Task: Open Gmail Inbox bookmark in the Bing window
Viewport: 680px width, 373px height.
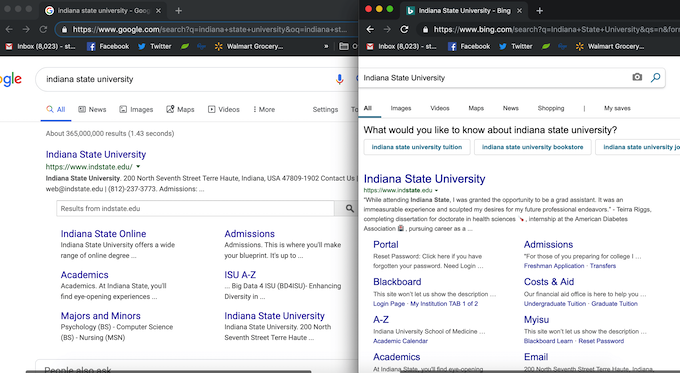Action: [x=401, y=46]
